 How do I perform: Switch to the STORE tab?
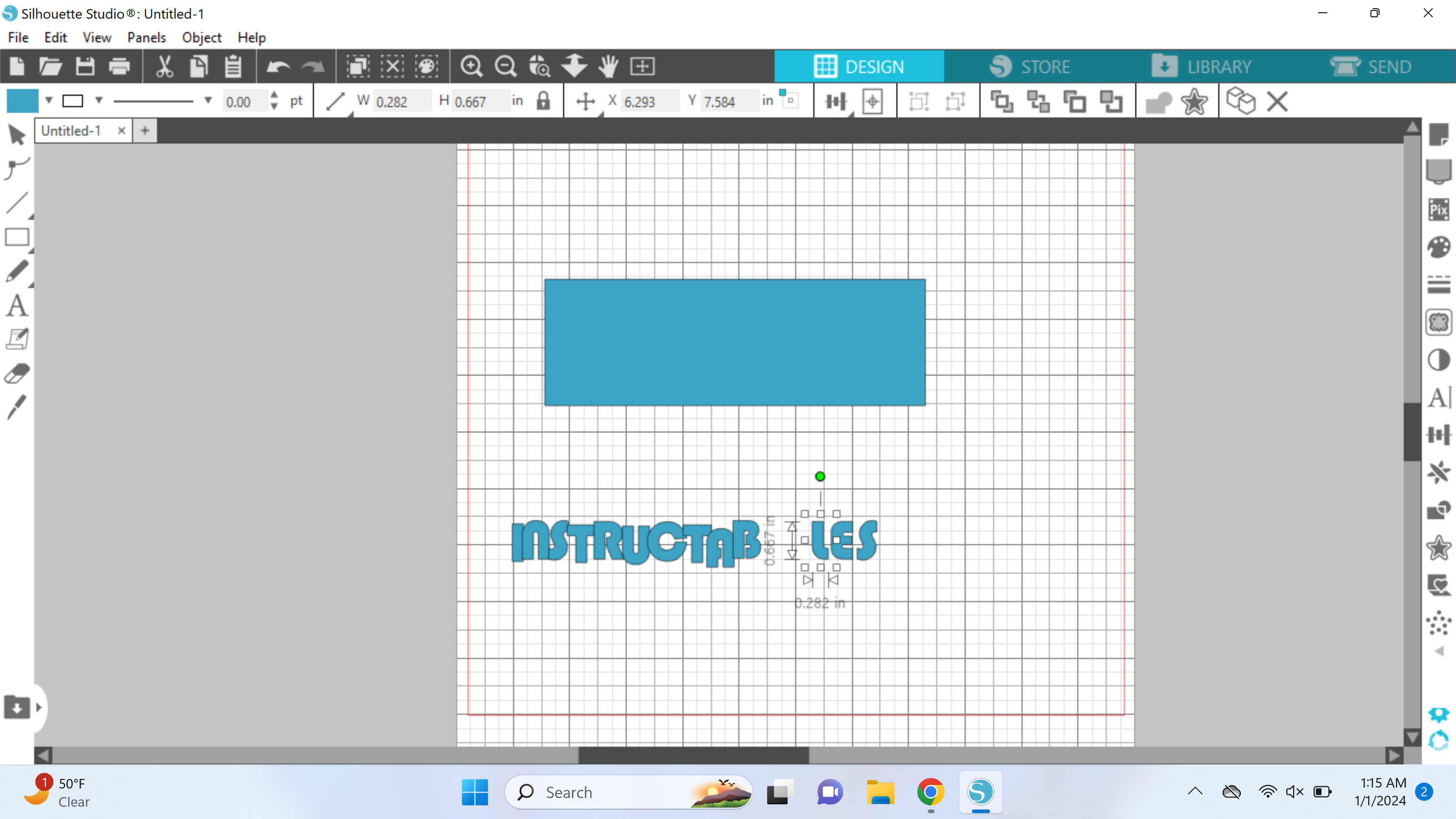click(x=1029, y=67)
